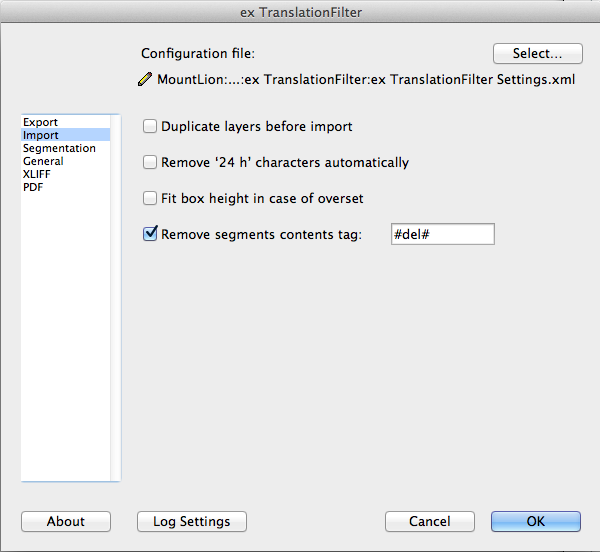Screen dimensions: 600x552
Task: Uncheck Remove segments contents tag
Action: point(150,233)
